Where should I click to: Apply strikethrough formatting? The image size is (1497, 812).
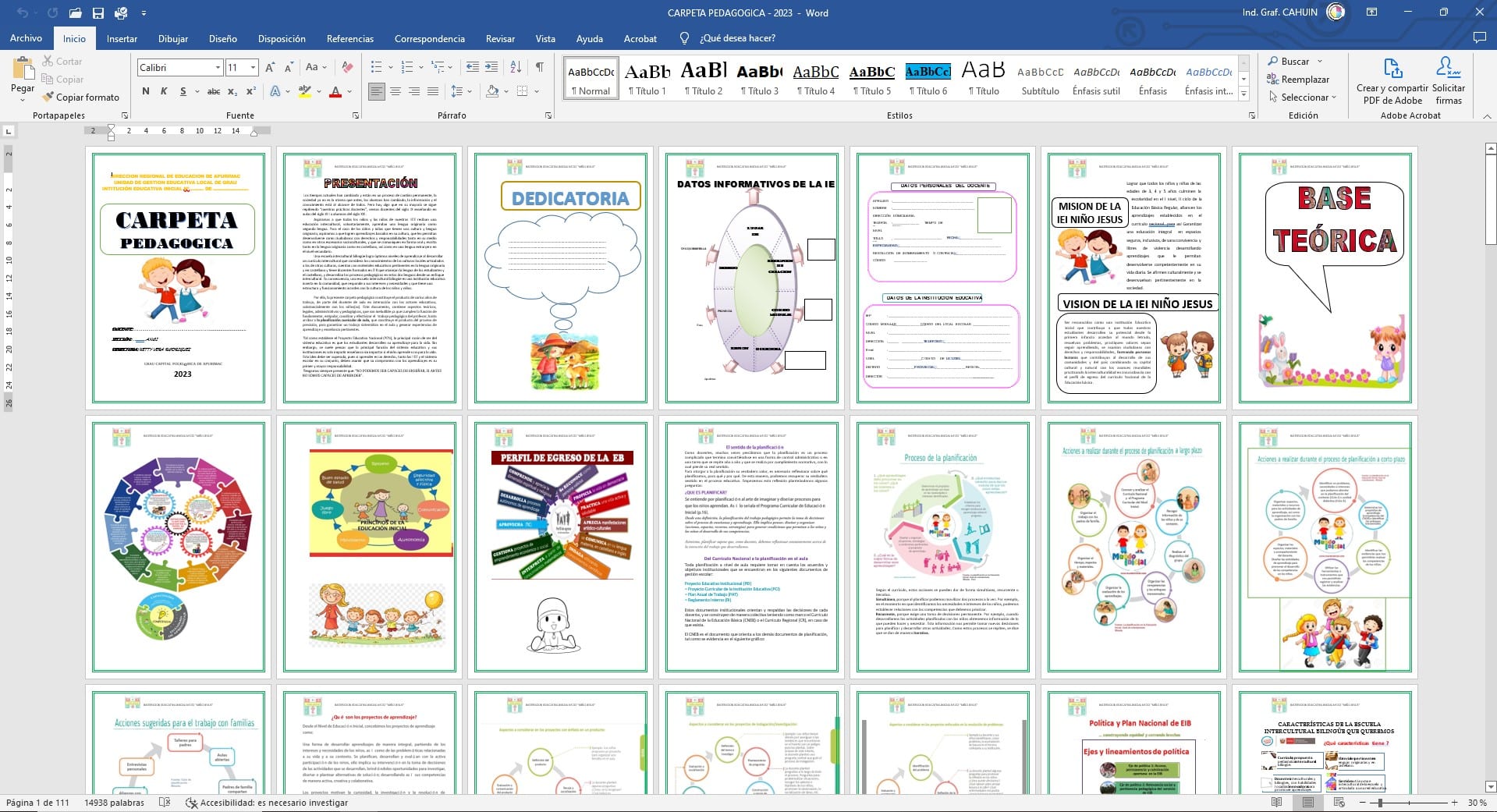tap(213, 91)
